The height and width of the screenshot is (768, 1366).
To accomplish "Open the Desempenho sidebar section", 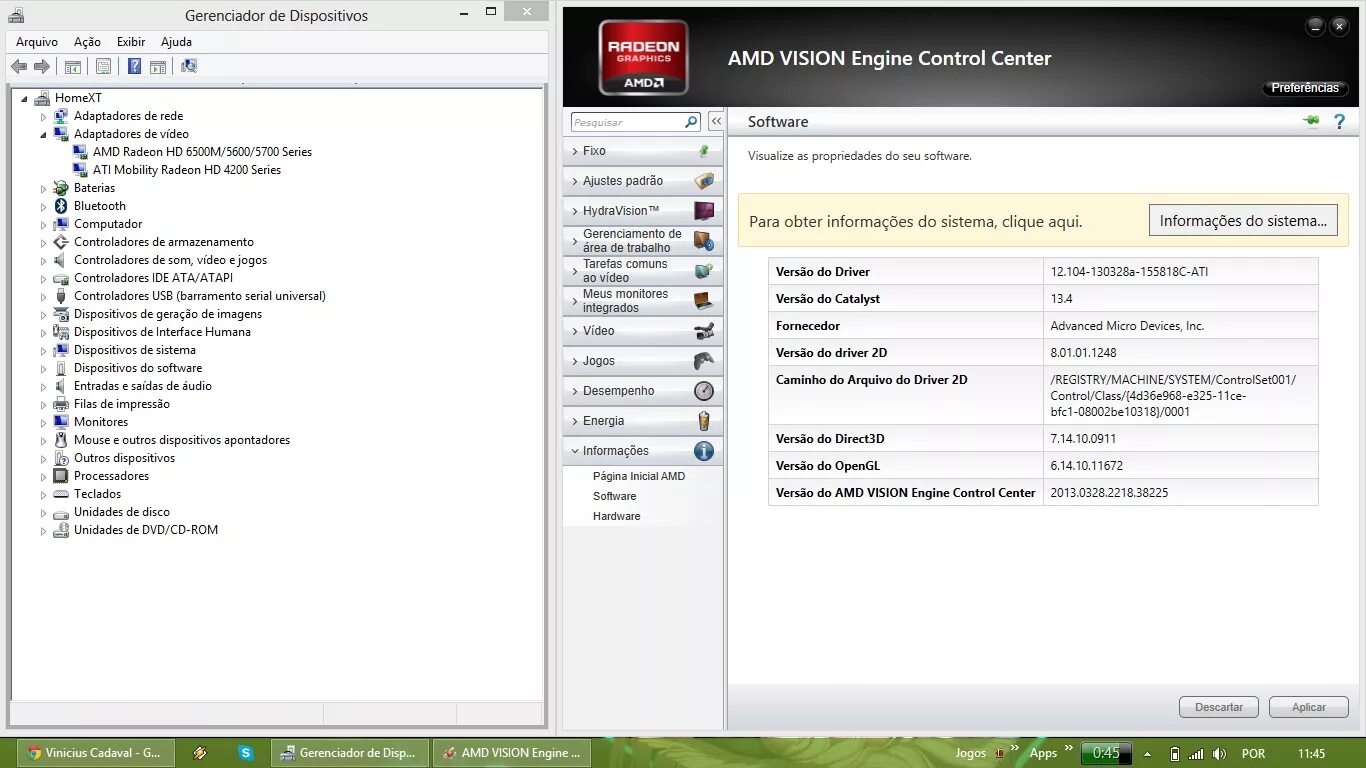I will coord(643,391).
